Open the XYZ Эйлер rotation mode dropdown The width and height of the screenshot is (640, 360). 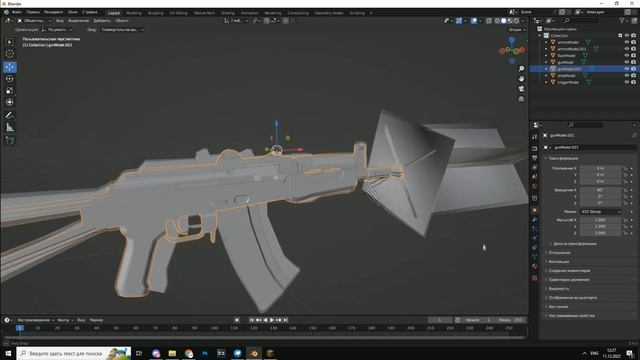(x=600, y=212)
